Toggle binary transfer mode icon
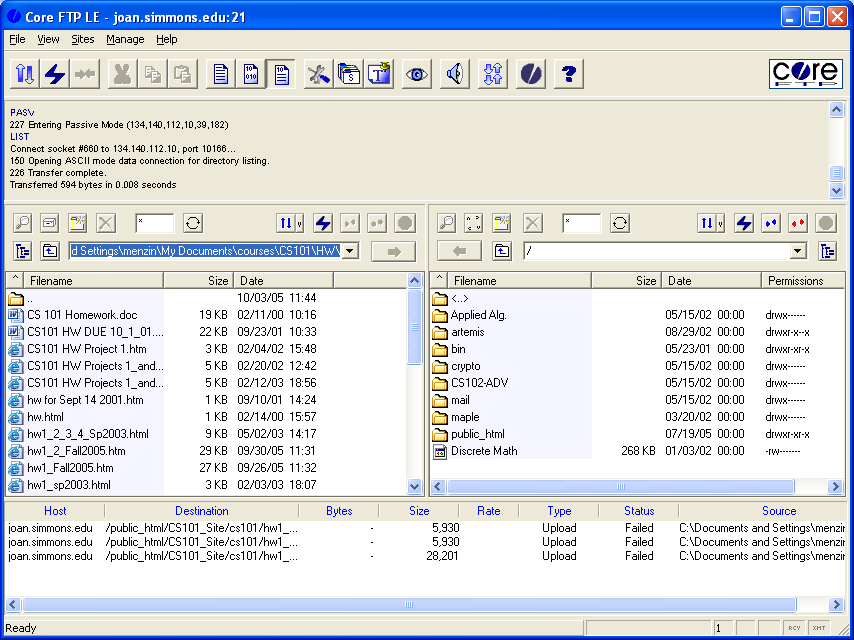The image size is (854, 640). 251,75
